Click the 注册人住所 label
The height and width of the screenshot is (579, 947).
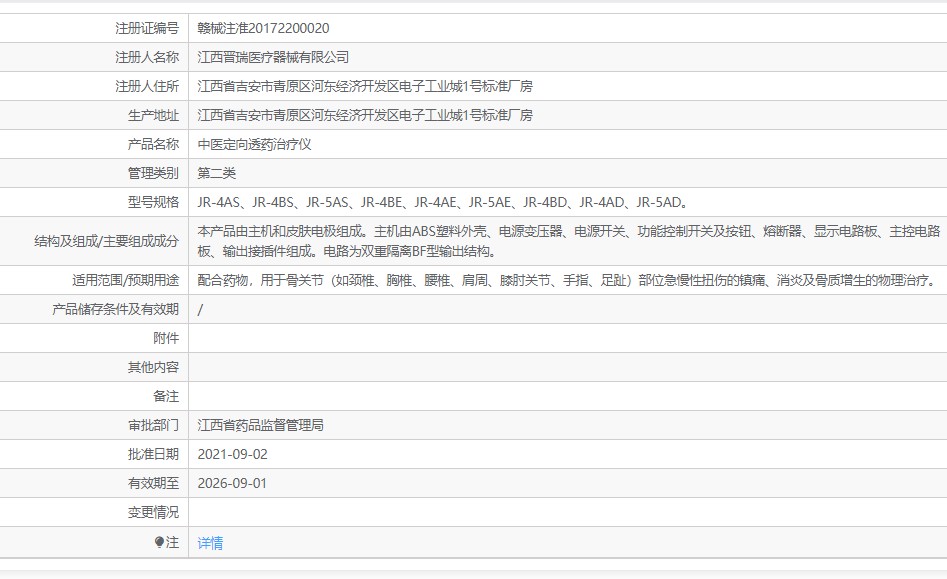click(147, 86)
